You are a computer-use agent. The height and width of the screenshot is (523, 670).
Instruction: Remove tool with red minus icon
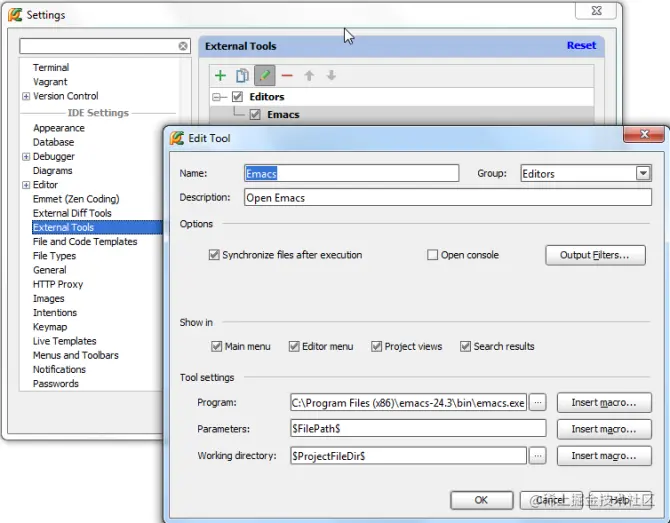point(287,76)
